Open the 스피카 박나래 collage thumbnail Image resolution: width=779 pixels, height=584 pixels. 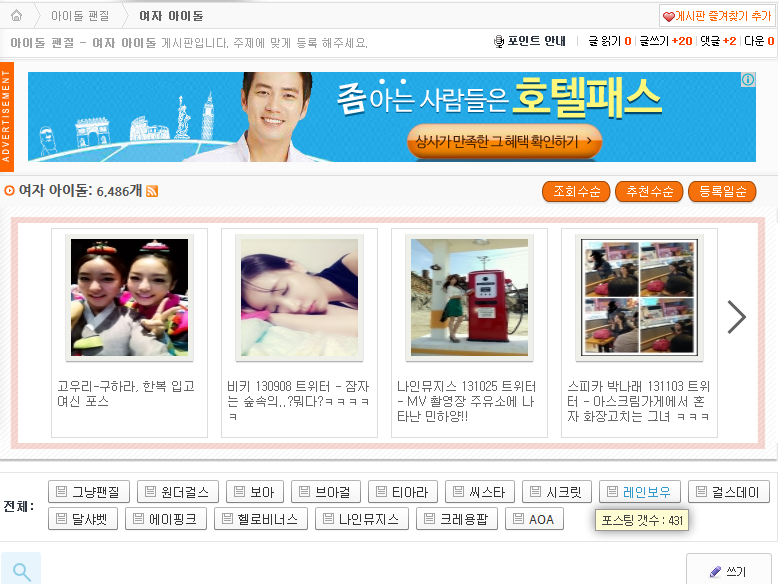639,297
